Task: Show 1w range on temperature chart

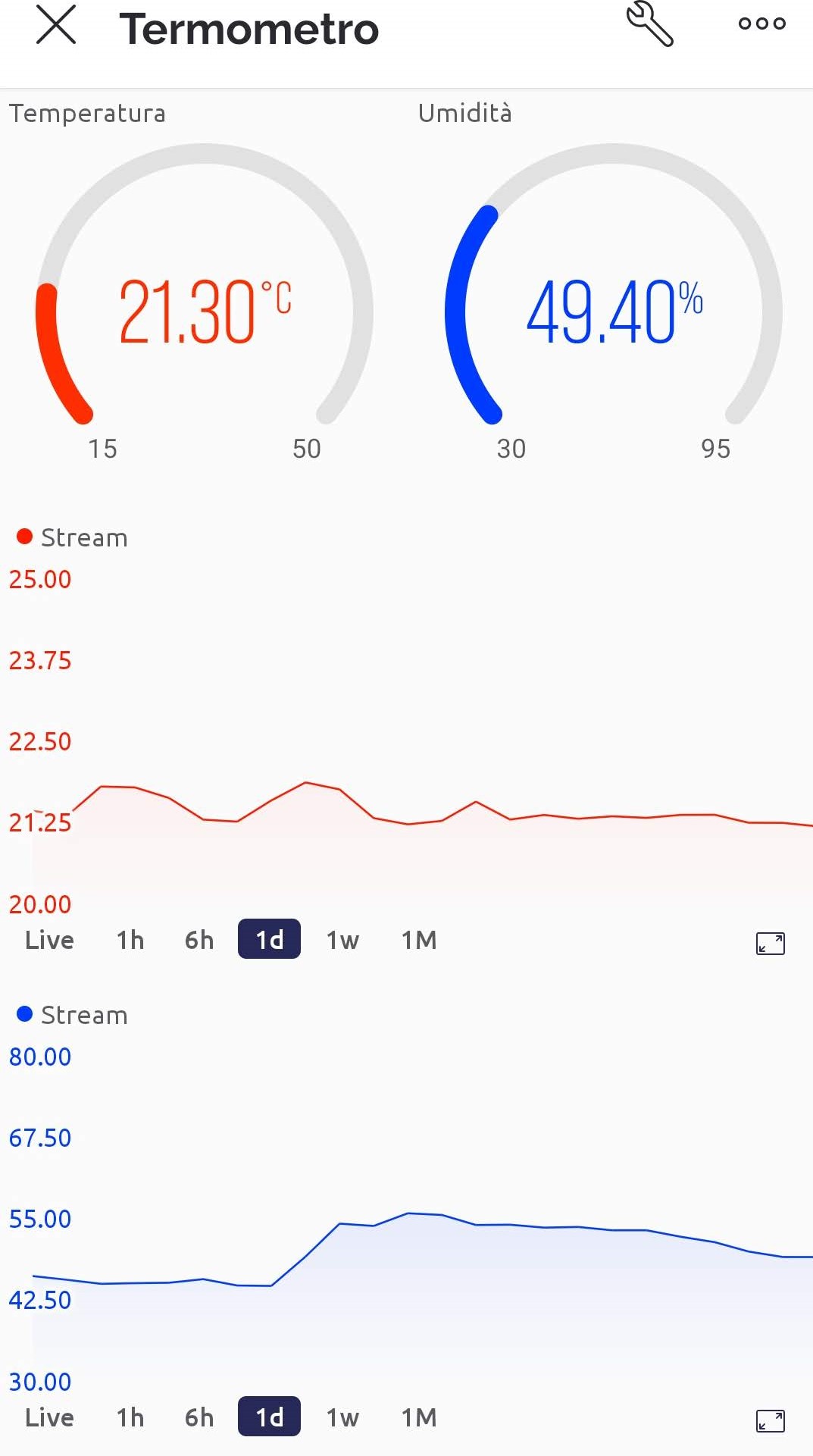Action: pos(342,940)
